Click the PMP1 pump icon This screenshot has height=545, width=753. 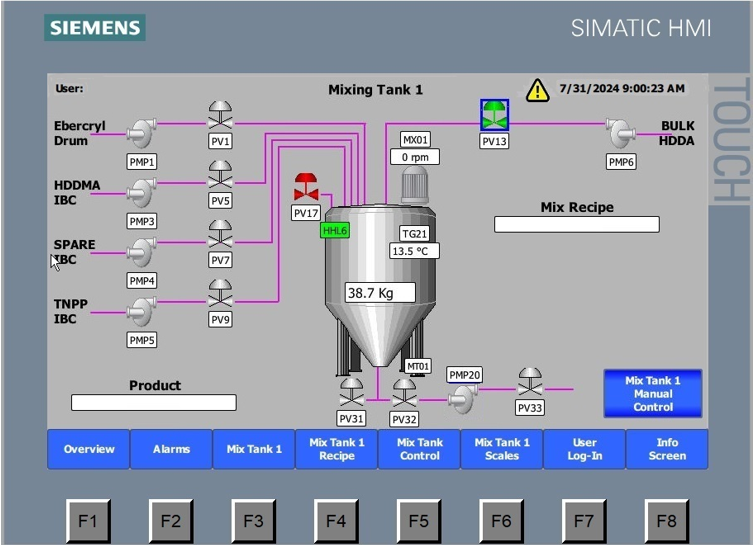141,132
